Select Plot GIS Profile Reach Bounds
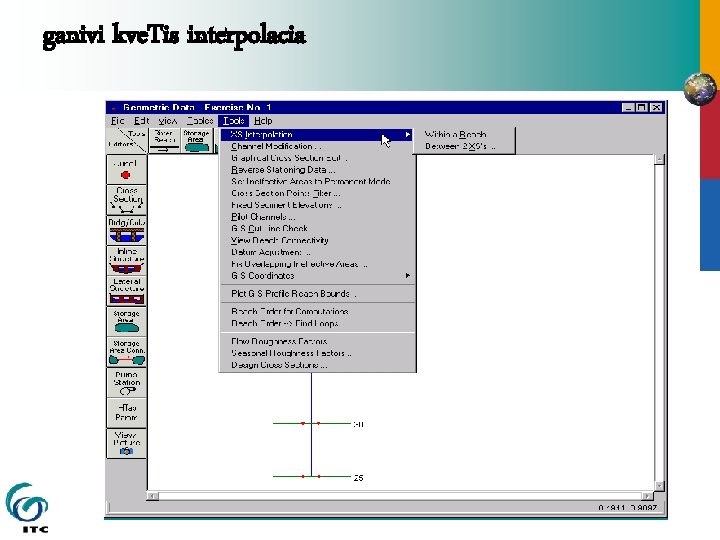The image size is (720, 540). [x=317, y=293]
